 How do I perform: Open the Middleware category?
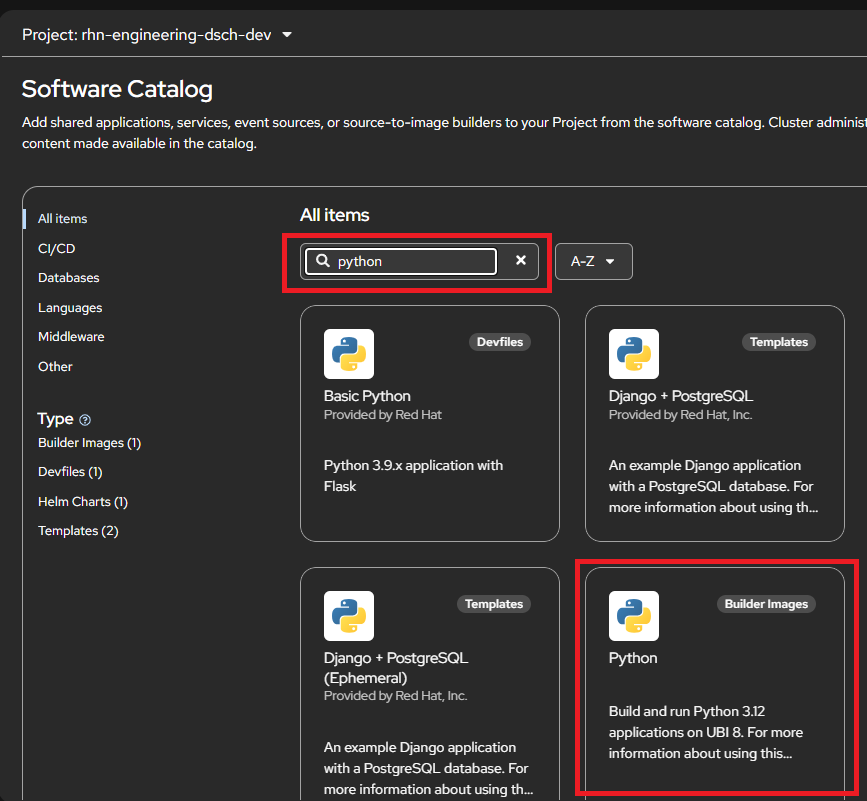[x=71, y=337]
